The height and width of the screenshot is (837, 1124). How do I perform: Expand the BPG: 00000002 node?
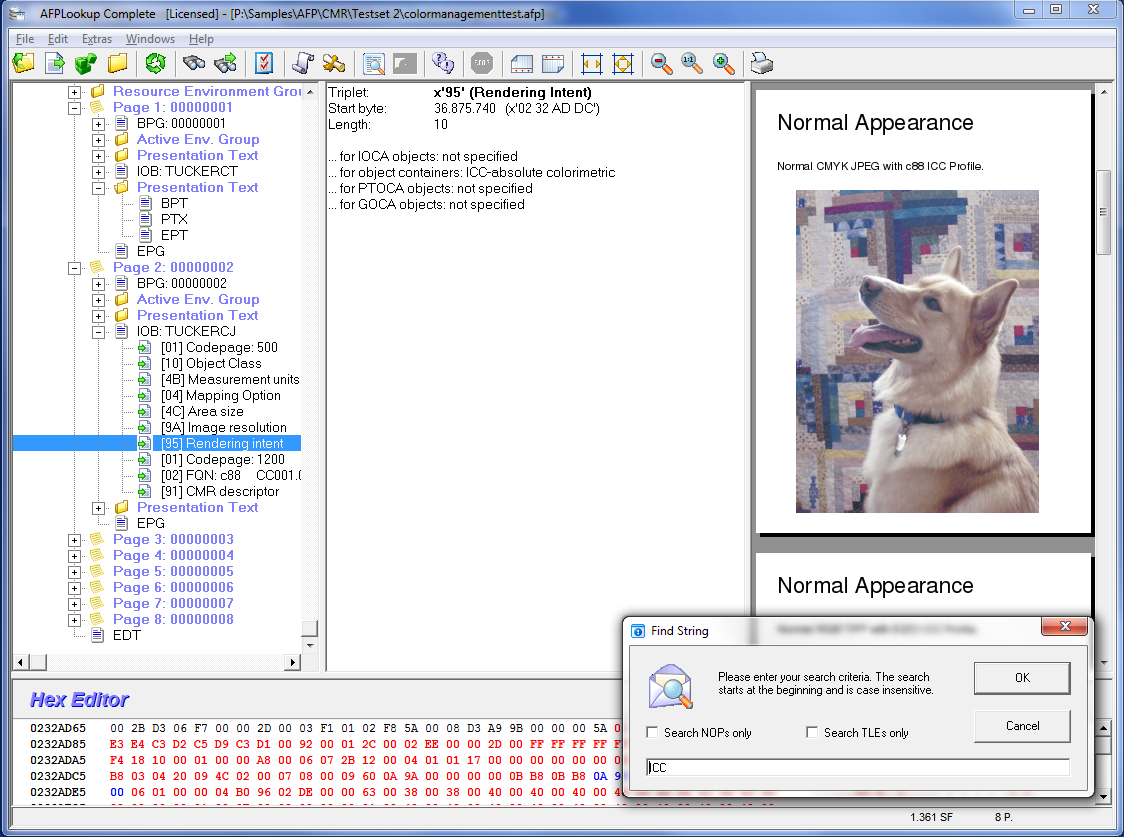tap(98, 284)
